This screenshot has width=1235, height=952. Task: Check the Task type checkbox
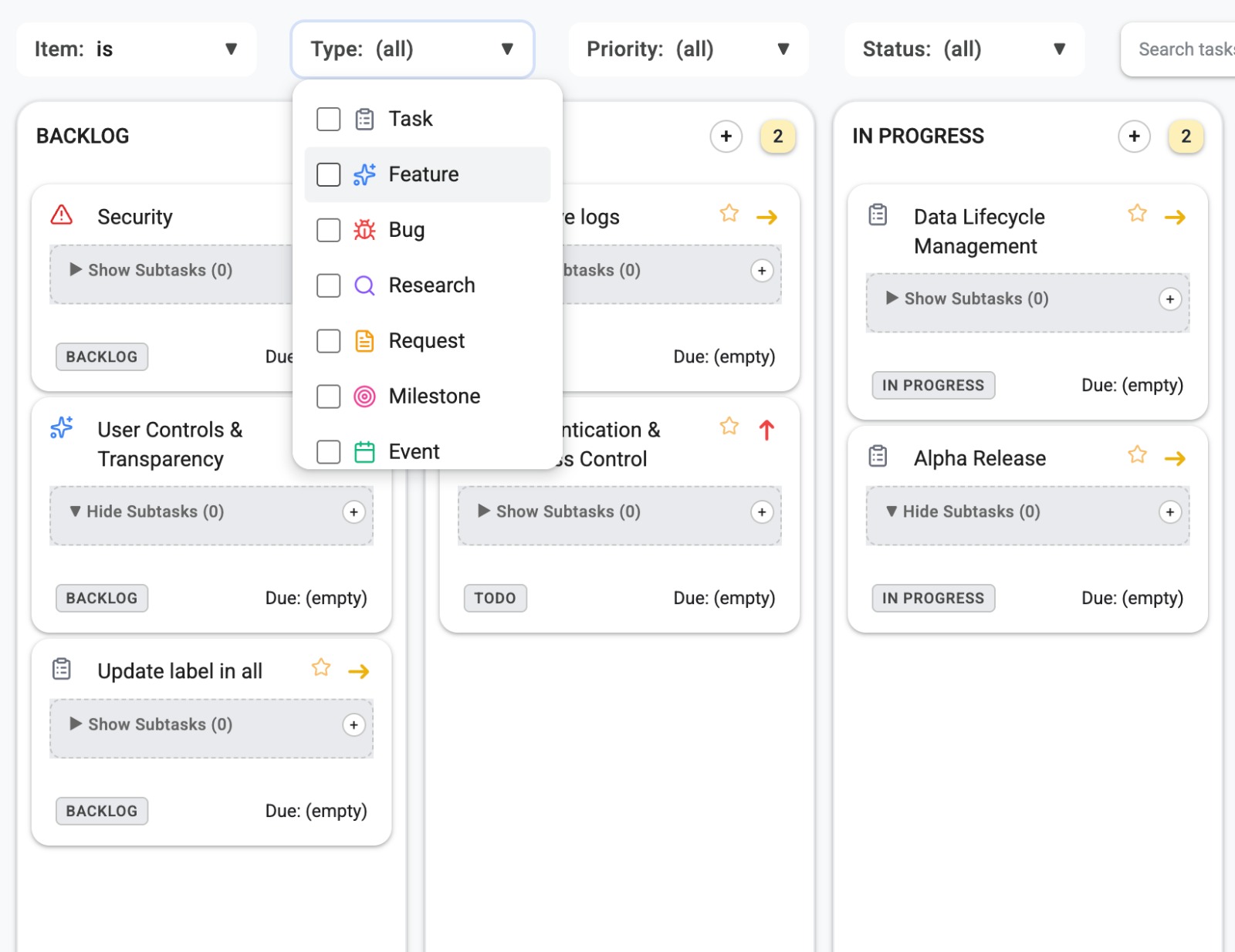coord(328,119)
